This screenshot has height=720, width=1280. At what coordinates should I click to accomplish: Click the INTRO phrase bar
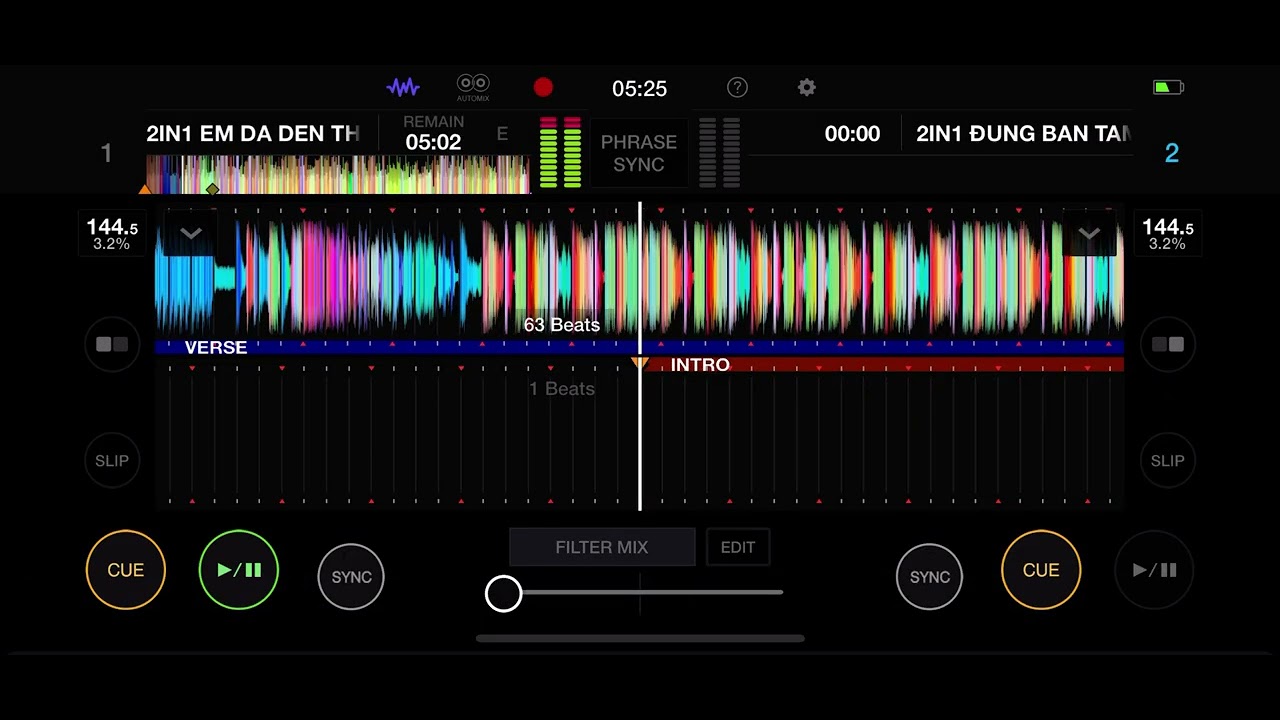pyautogui.click(x=882, y=365)
